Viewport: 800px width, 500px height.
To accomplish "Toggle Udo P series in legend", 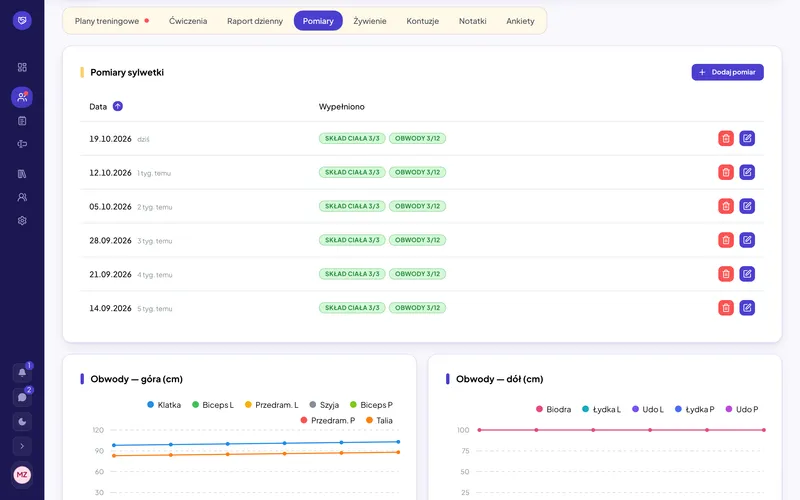I will pos(742,409).
